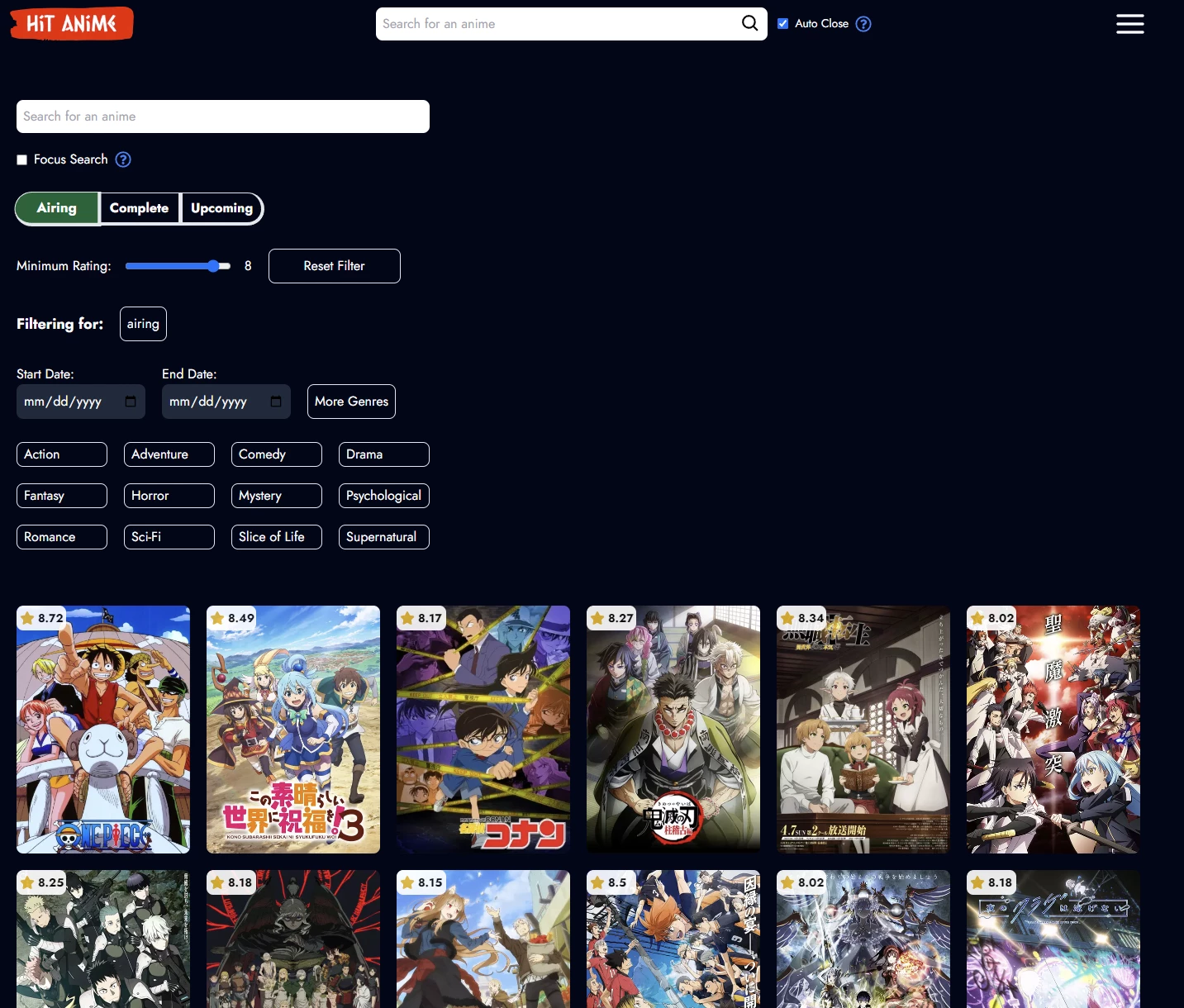
Task: Expand More Genres
Action: [x=351, y=402]
